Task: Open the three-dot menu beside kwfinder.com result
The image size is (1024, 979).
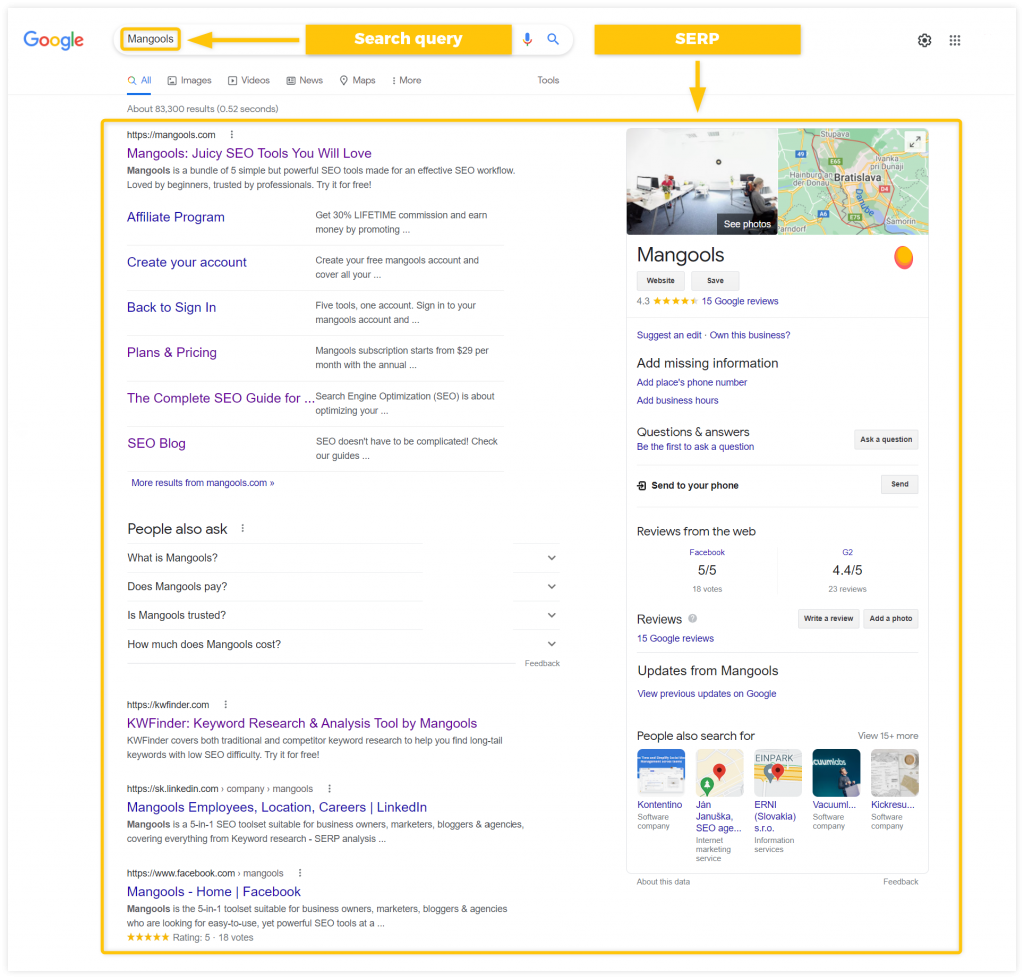Action: [225, 704]
